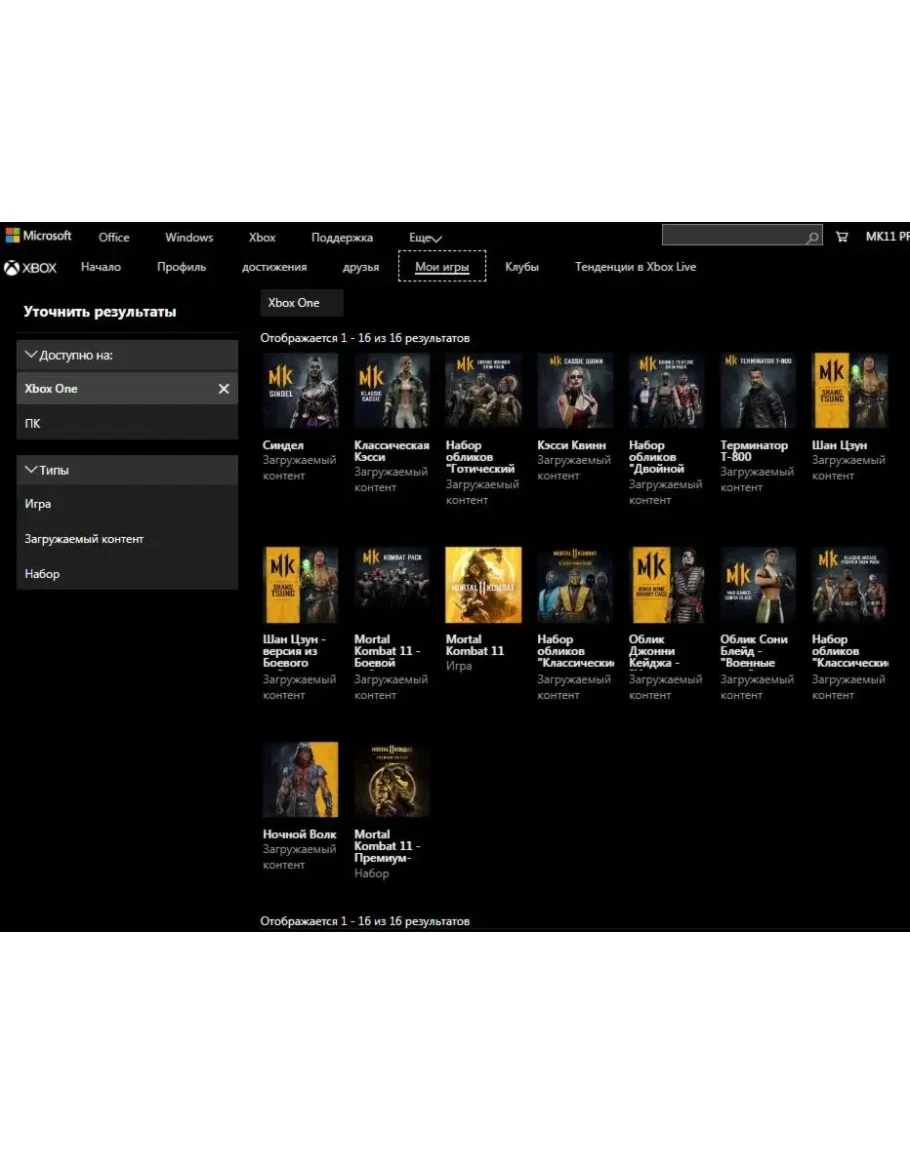The height and width of the screenshot is (1155, 910).
Task: Filter results by Игра type
Action: click(38, 504)
